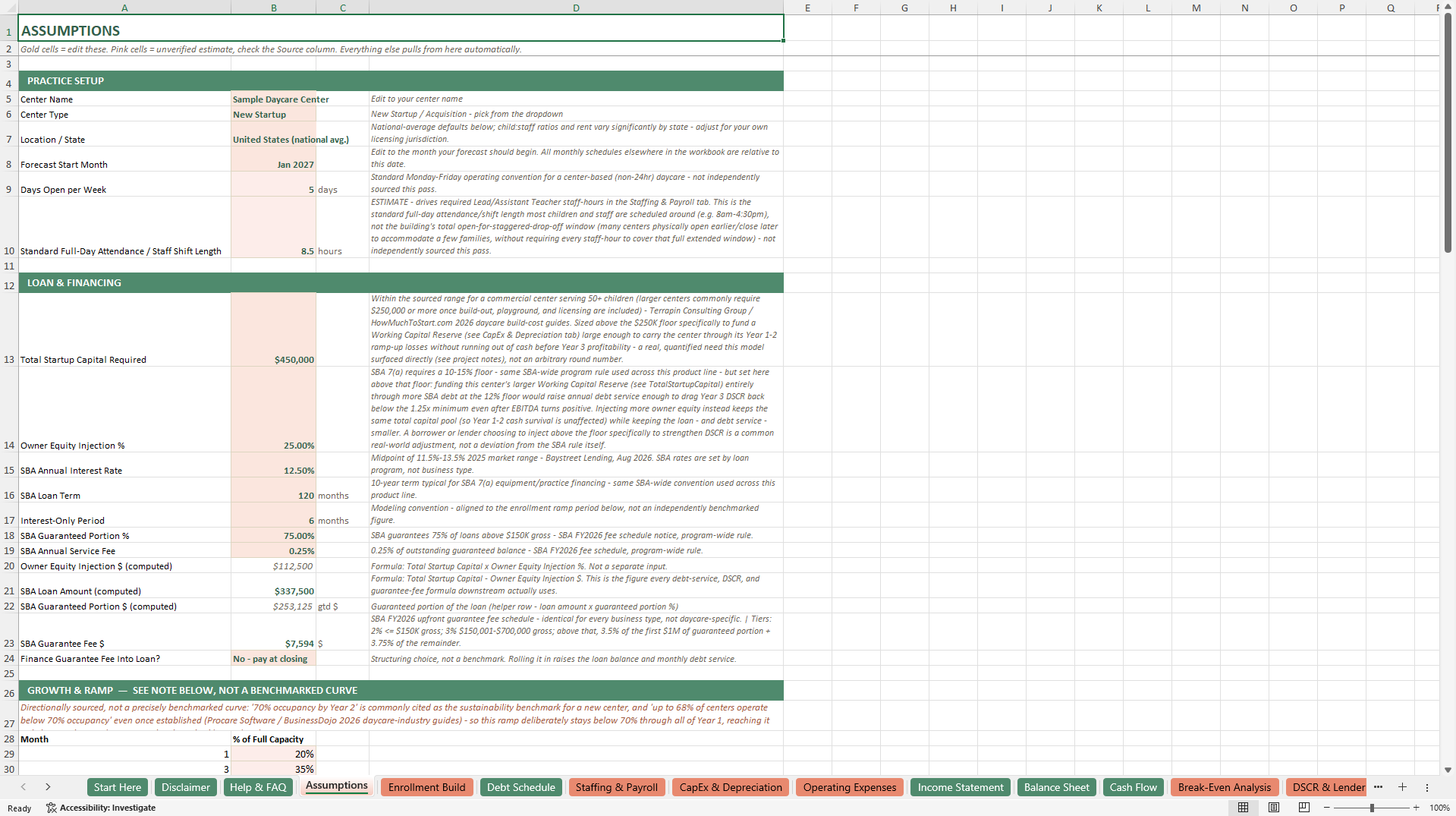The width and height of the screenshot is (1456, 816).
Task: Open the Start Here sheet tab
Action: coord(118,787)
